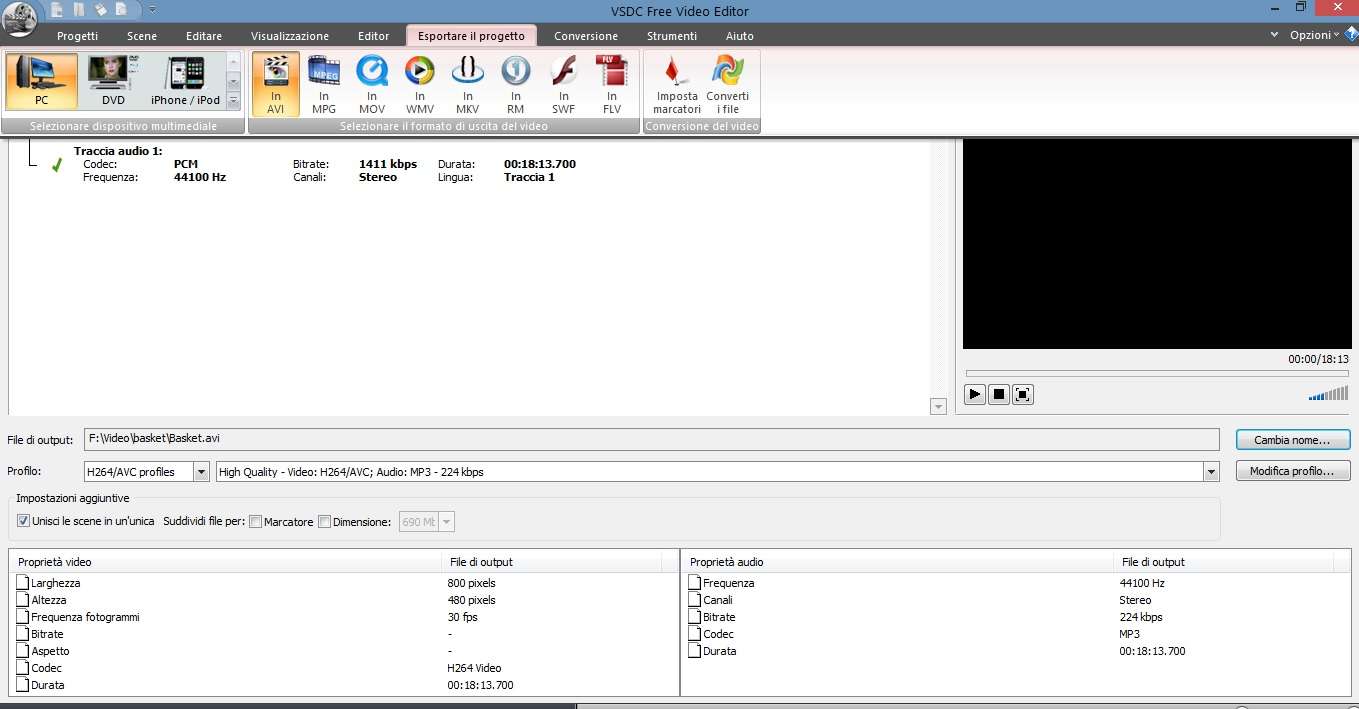This screenshot has width=1359, height=709.
Task: Pick the In WMV format icon
Action: [x=420, y=84]
